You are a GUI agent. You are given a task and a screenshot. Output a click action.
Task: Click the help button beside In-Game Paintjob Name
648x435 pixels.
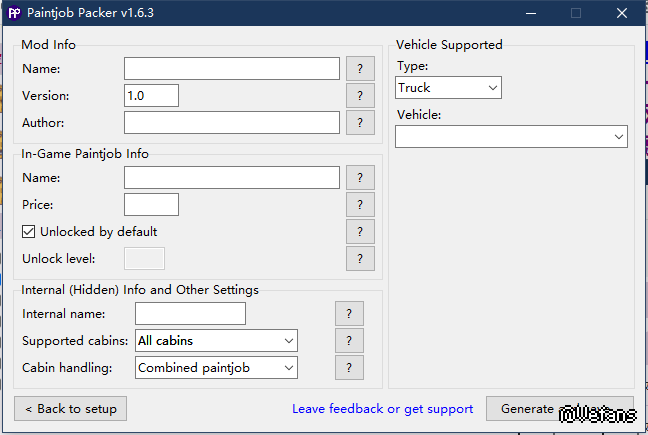360,178
